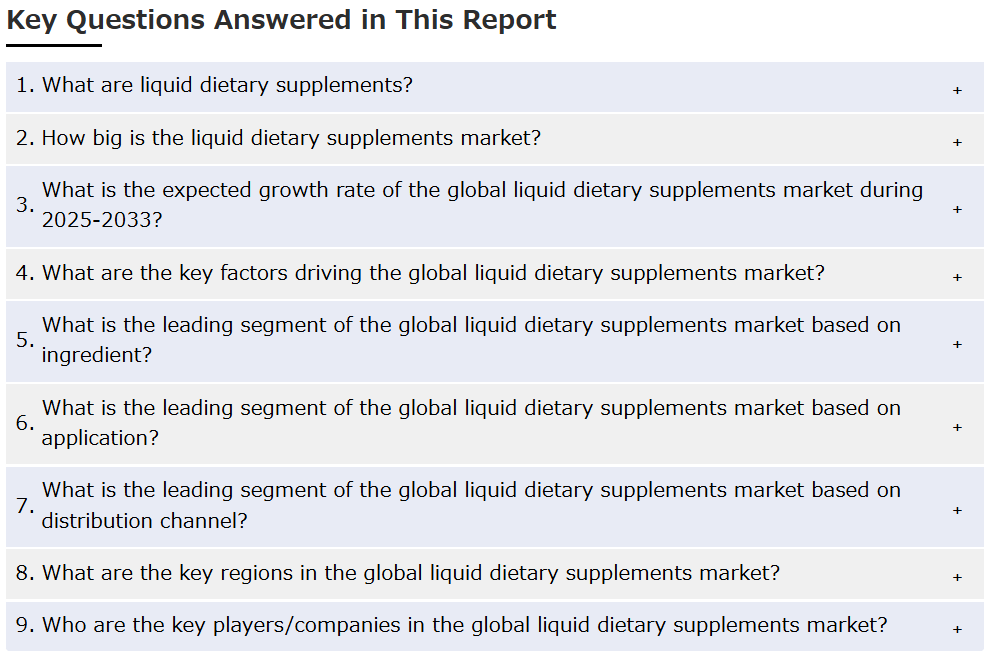Expand "What are liquid dietary supplements?" row

pos(495,87)
